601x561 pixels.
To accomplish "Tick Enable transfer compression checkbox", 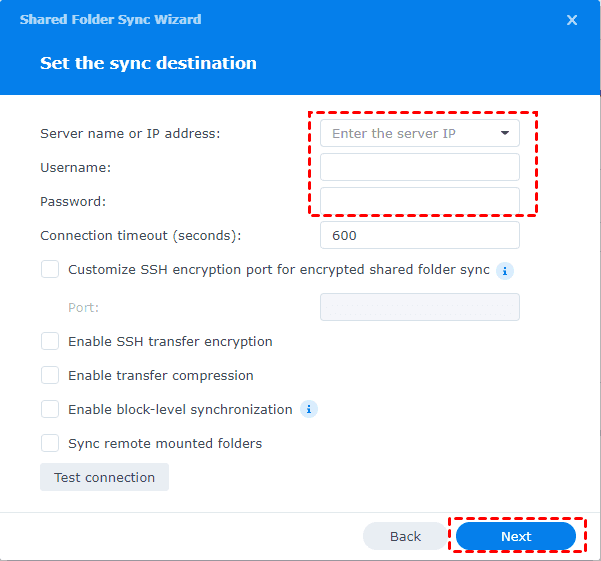I will tap(50, 375).
